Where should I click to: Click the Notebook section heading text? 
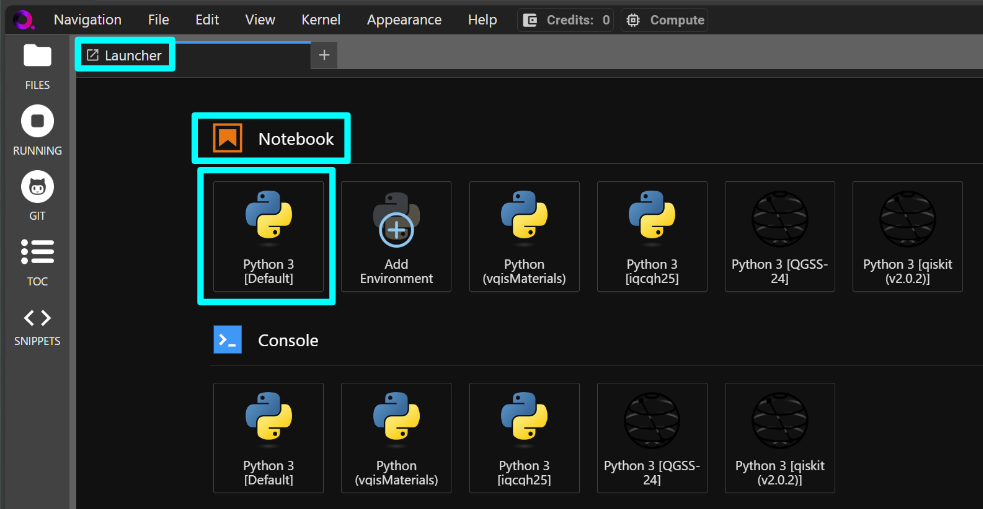pyautogui.click(x=296, y=139)
